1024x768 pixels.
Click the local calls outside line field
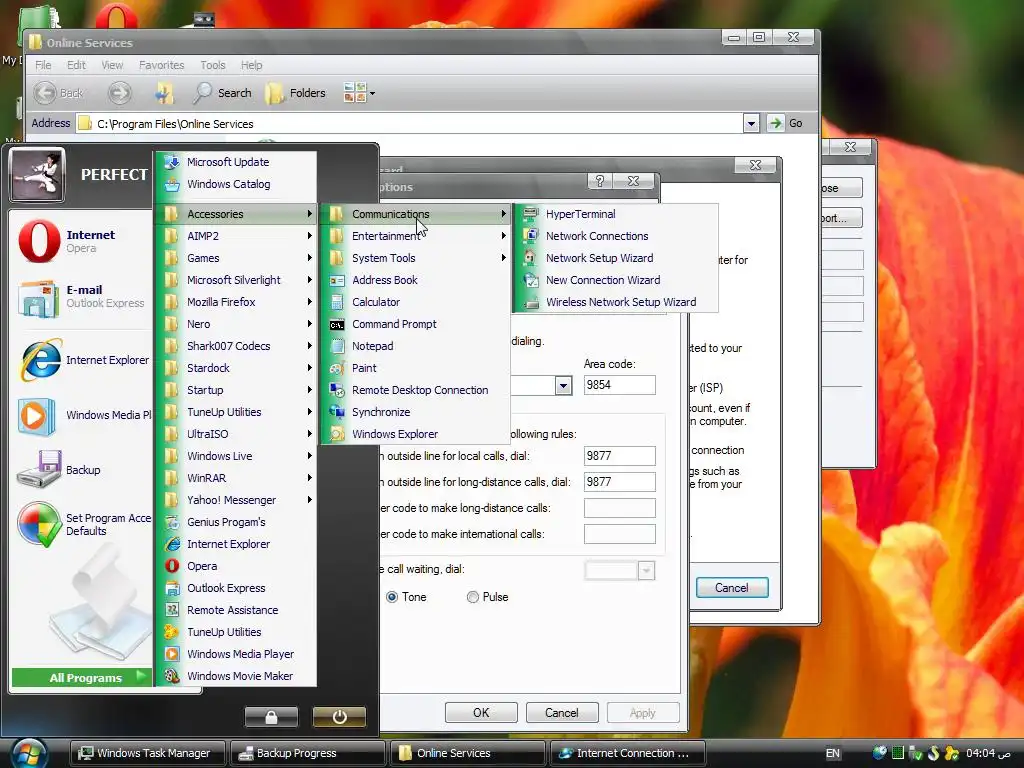(619, 456)
